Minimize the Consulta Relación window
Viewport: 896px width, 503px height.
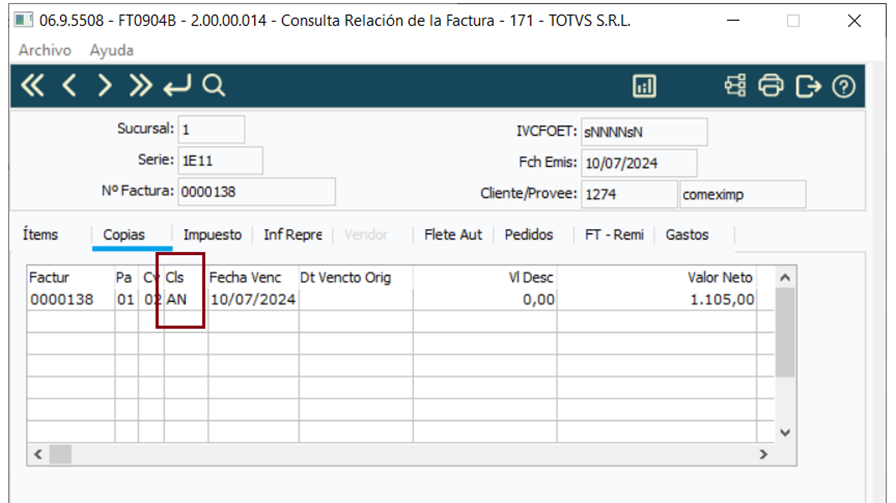coord(733,21)
